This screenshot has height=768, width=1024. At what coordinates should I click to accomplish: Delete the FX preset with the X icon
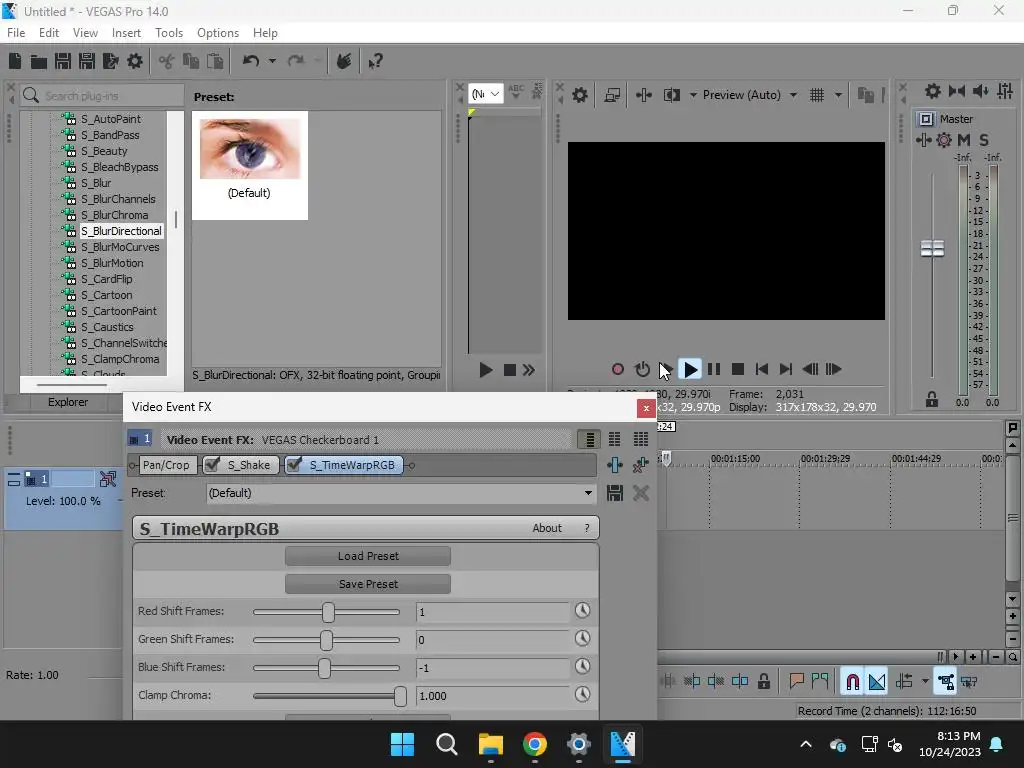tap(641, 493)
